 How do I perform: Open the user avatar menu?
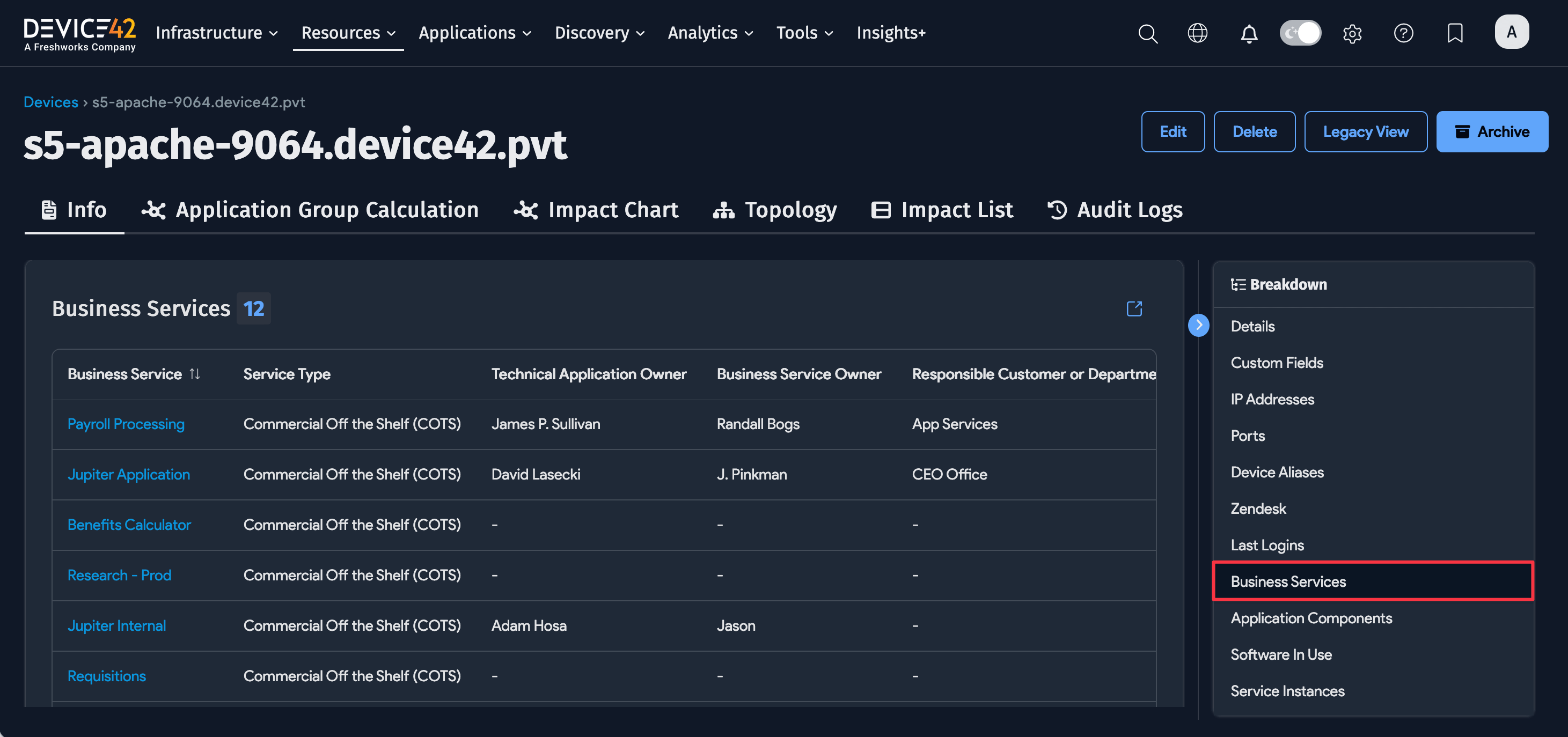pos(1512,32)
